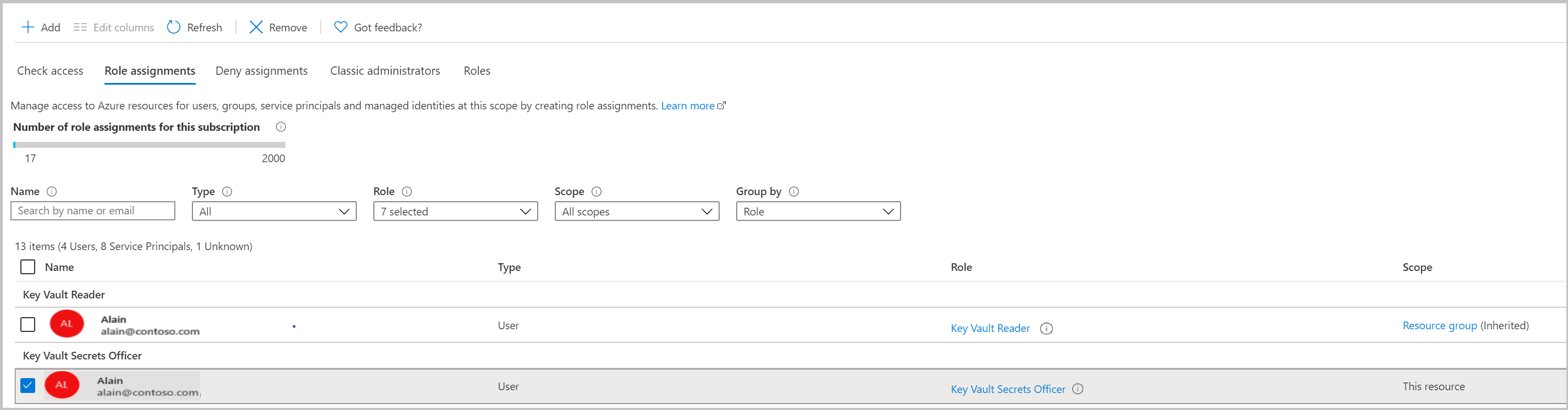The height and width of the screenshot is (410, 1568).
Task: Sort by the Type column header
Action: click(x=509, y=267)
